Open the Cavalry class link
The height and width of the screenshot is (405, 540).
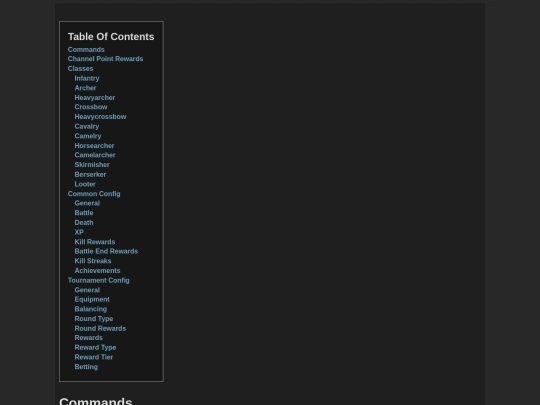point(86,126)
